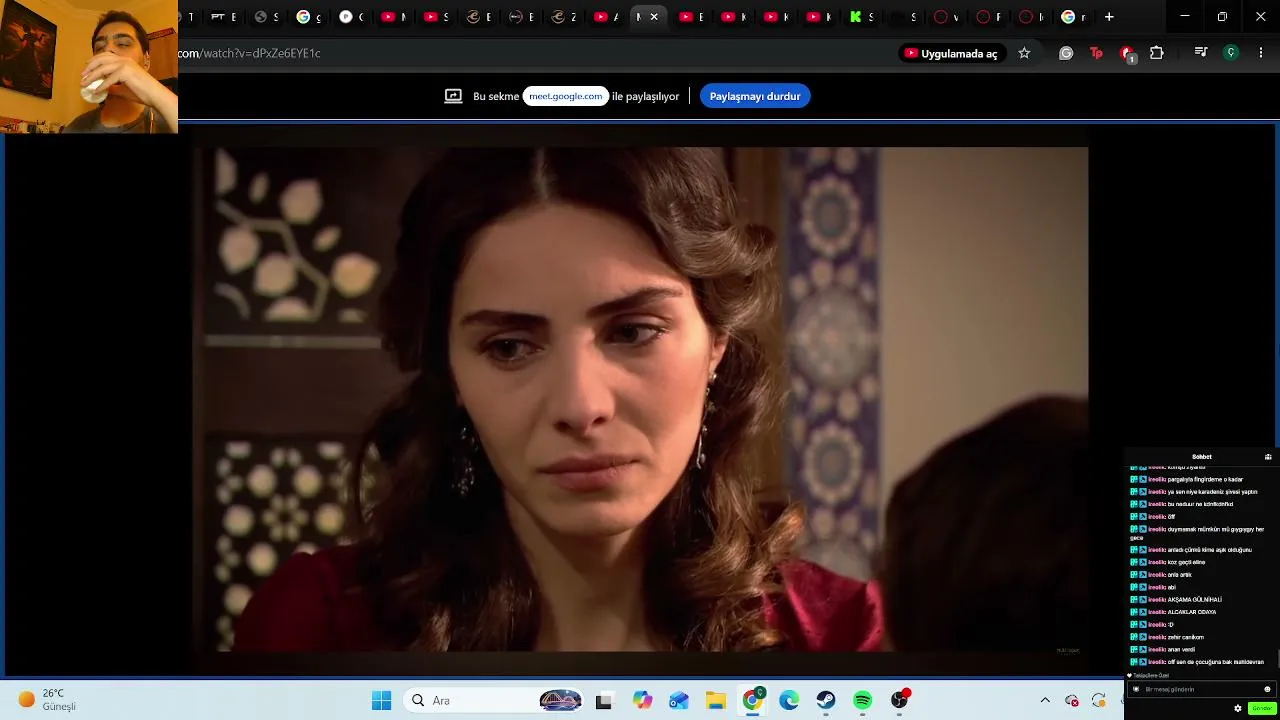
Task: Switch to the last Google tab
Action: pos(1073,17)
